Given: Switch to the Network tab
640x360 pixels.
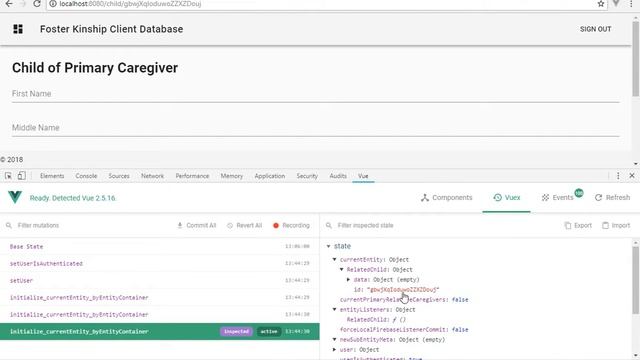Looking at the screenshot, I should pos(152,176).
